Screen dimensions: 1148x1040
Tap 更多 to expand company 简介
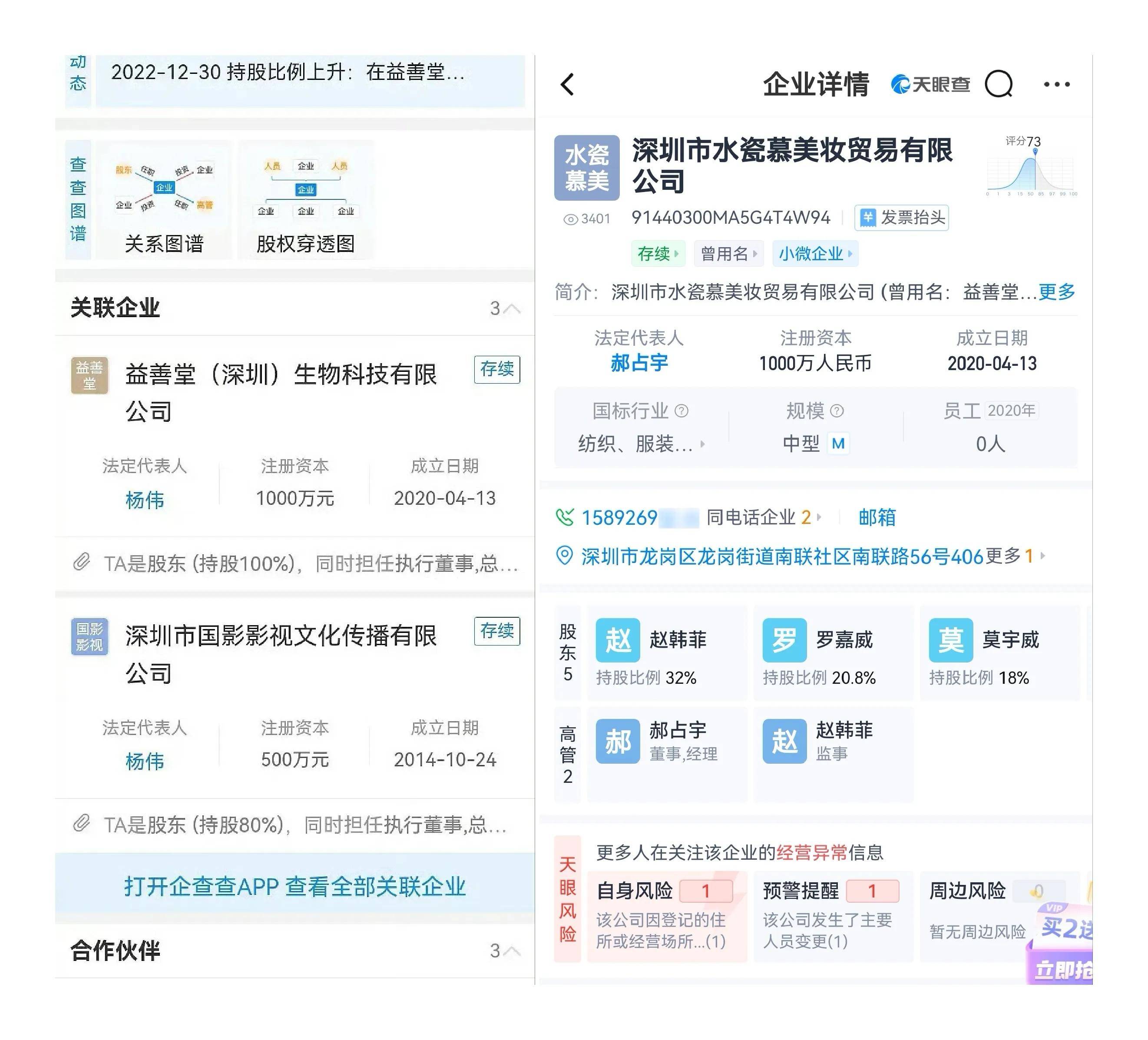click(x=1057, y=291)
